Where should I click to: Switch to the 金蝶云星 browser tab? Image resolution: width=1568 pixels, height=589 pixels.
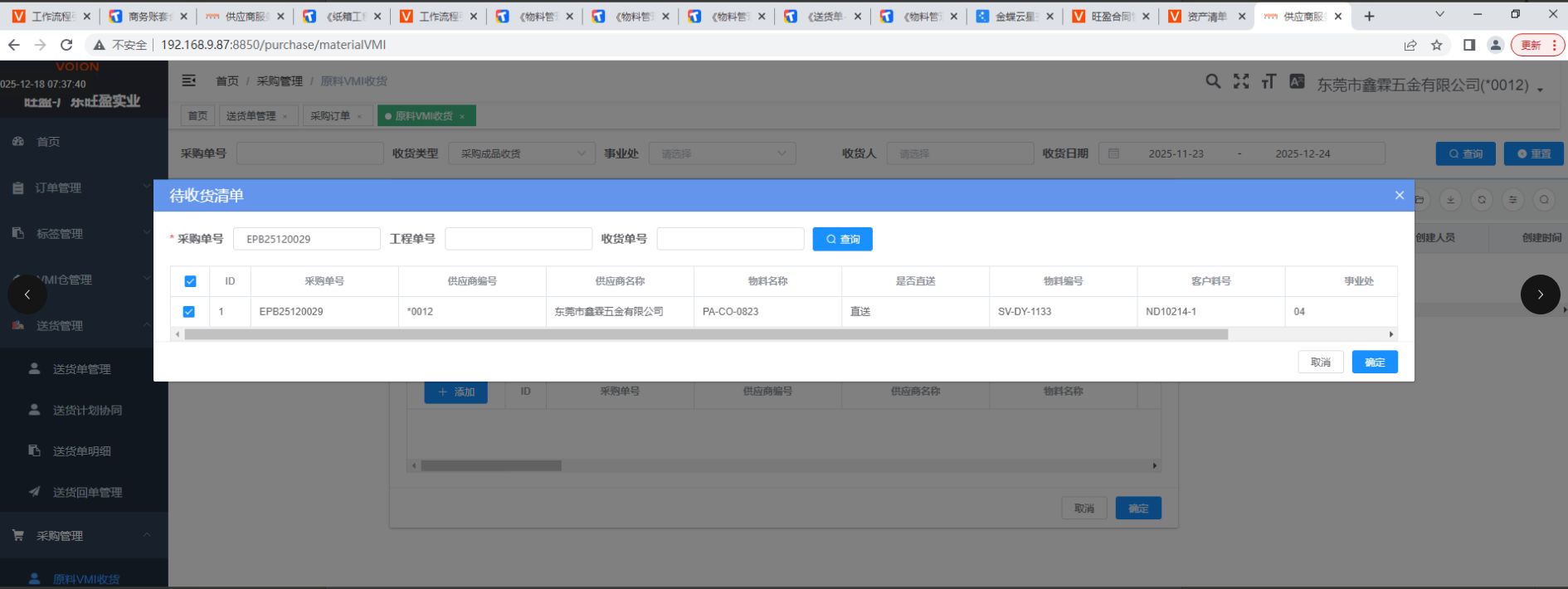(1015, 16)
